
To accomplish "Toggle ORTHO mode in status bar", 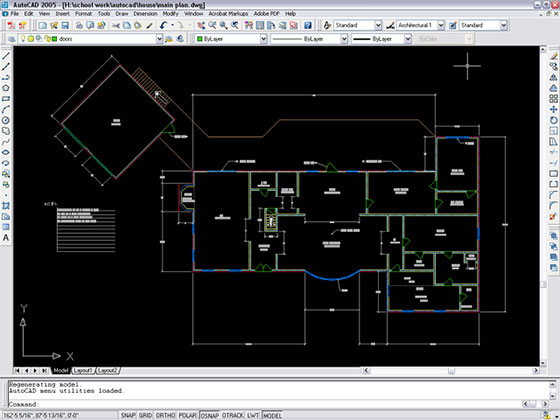I will coord(165,415).
